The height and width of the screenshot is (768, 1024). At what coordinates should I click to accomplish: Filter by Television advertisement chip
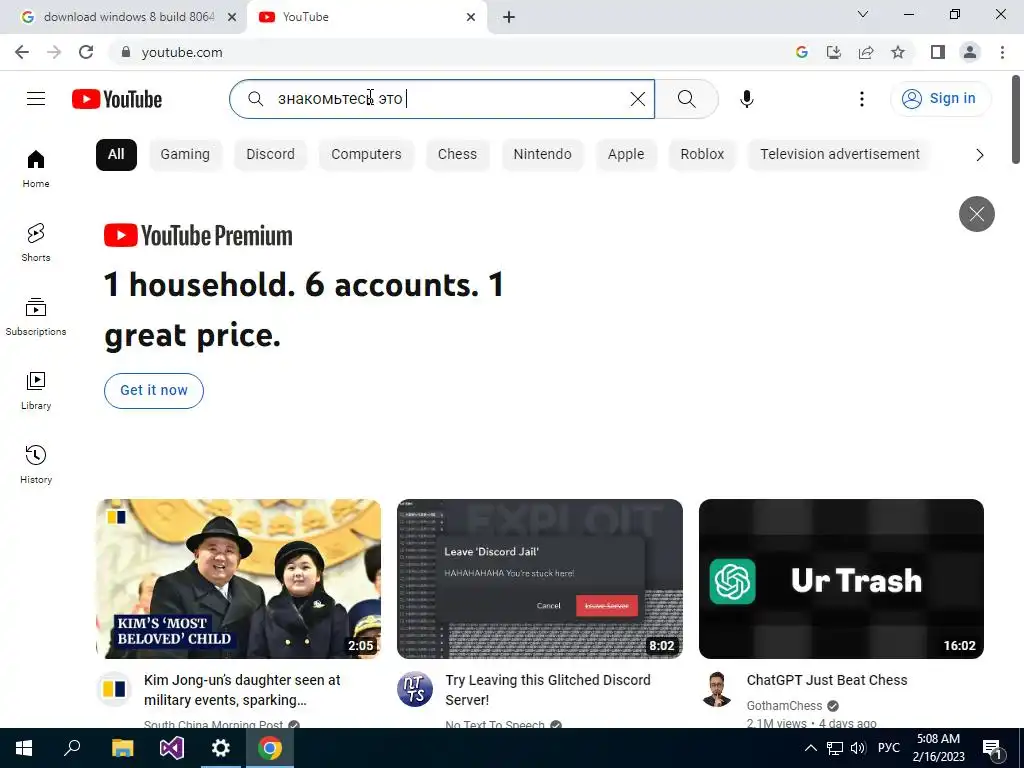[x=840, y=155]
